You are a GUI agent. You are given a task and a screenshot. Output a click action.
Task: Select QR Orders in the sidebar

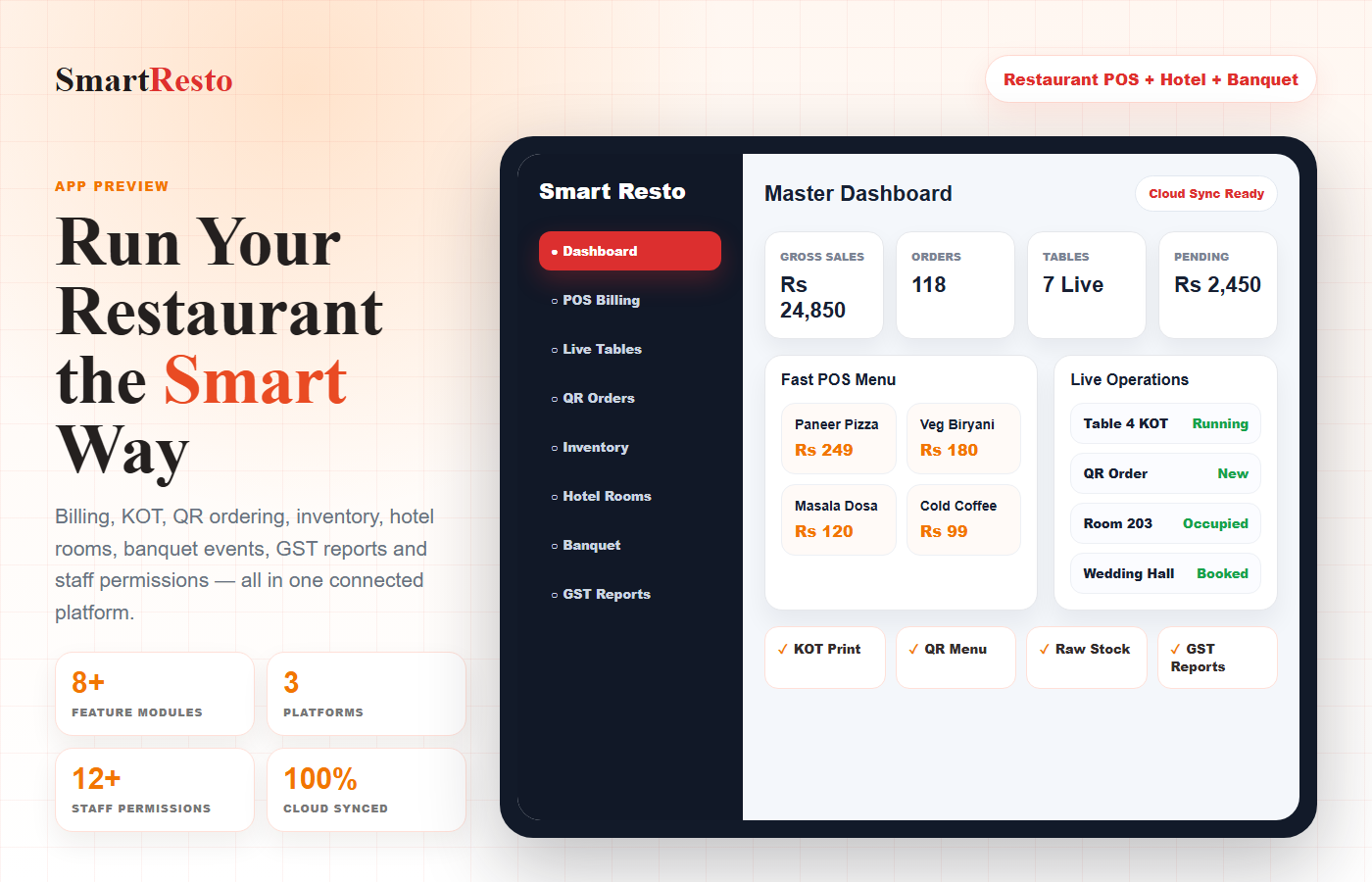(630, 398)
